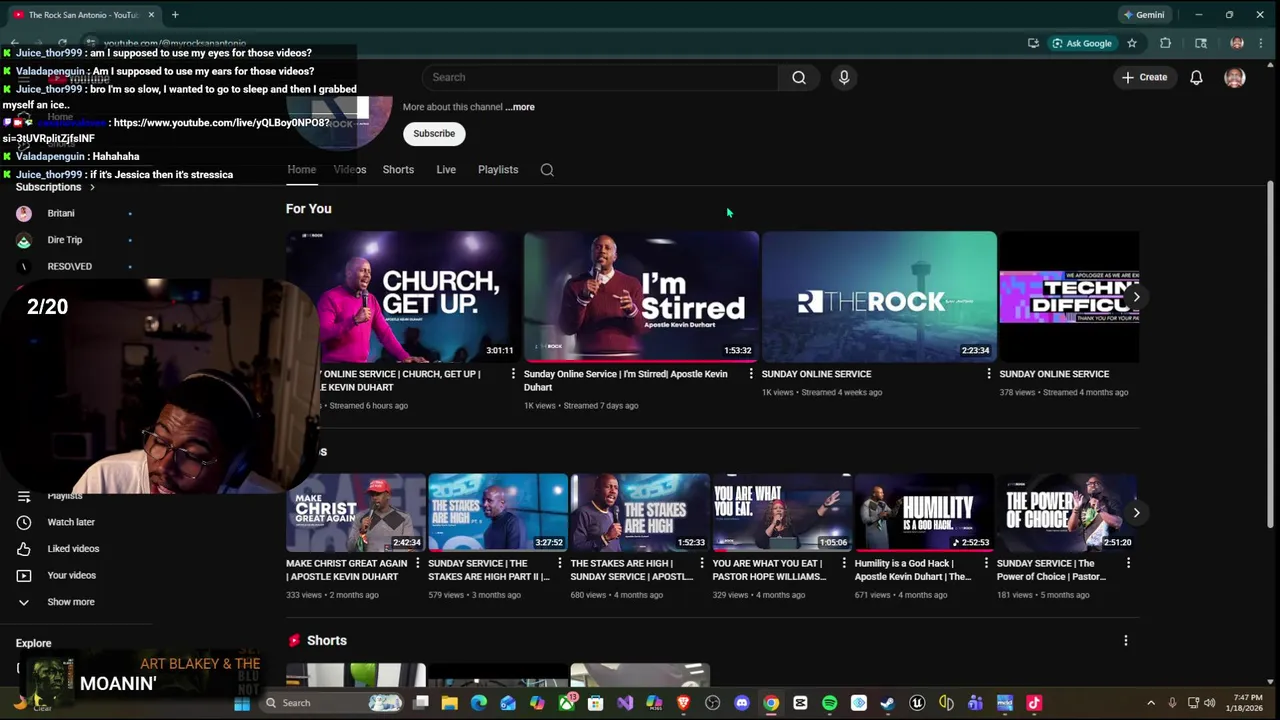Open Steam from the taskbar
Screen dimensions: 1280x720
887,703
